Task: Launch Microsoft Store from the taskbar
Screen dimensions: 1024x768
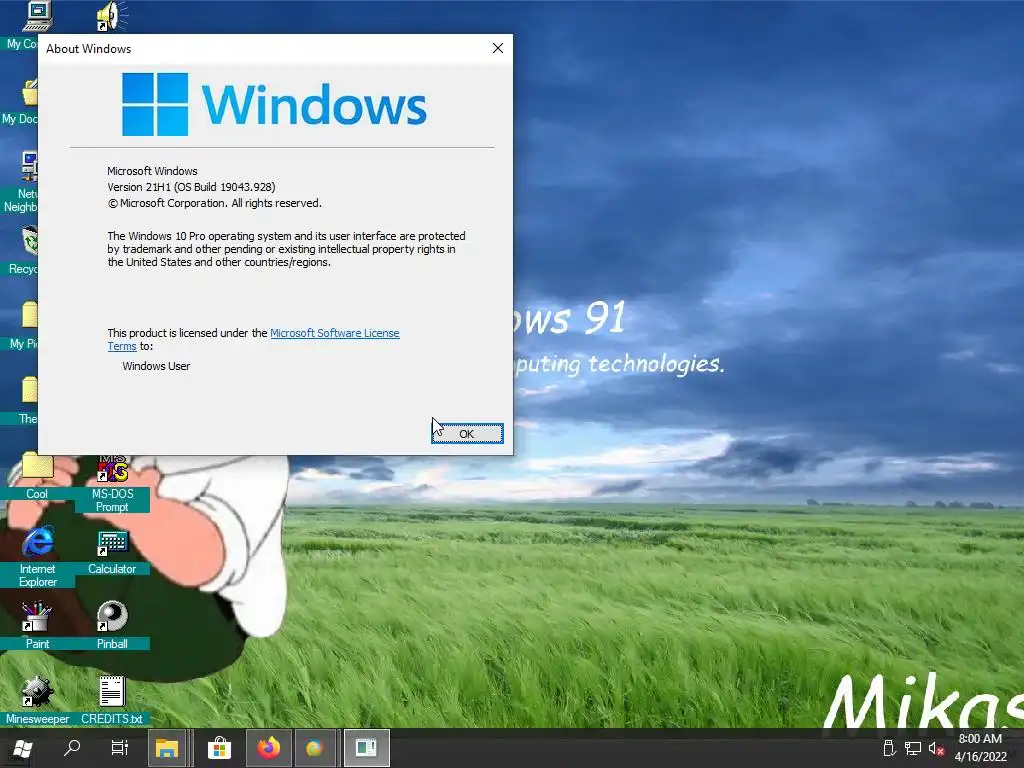Action: tap(219, 748)
